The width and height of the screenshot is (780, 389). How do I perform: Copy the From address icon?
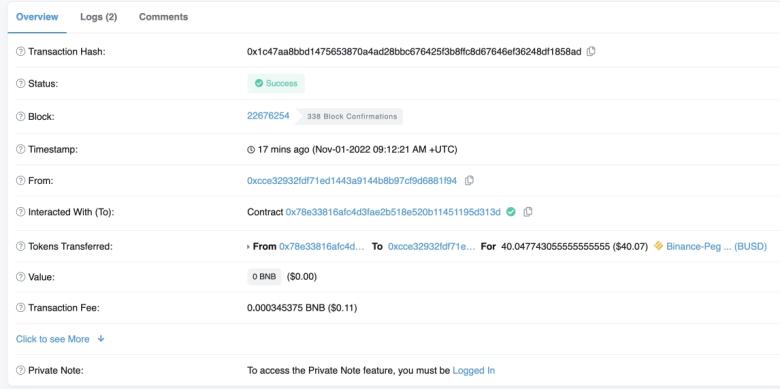(469, 181)
